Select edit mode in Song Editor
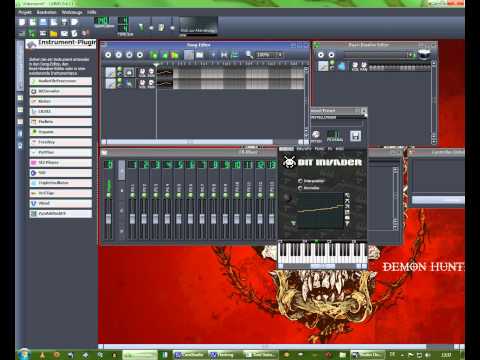 point(199,55)
